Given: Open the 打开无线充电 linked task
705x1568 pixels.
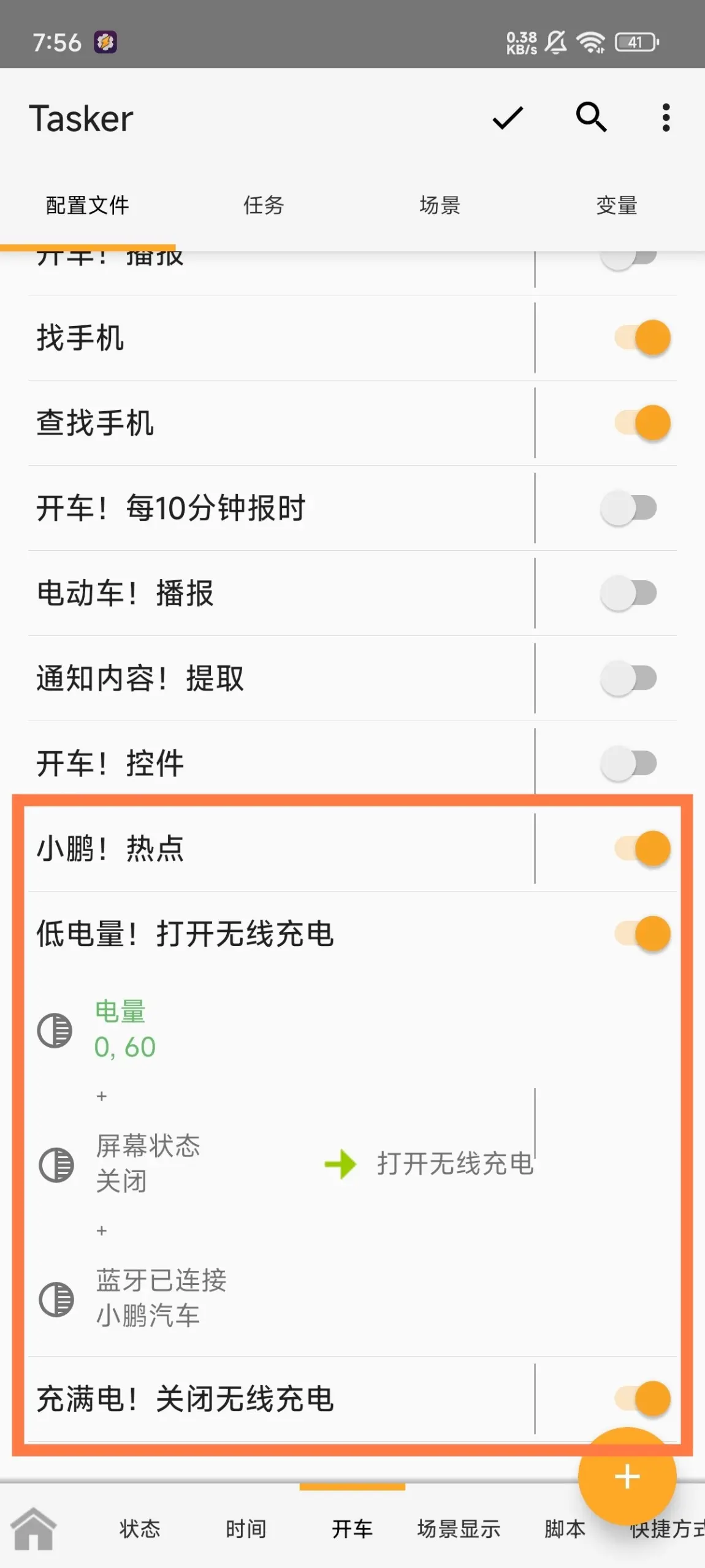Looking at the screenshot, I should point(455,1164).
